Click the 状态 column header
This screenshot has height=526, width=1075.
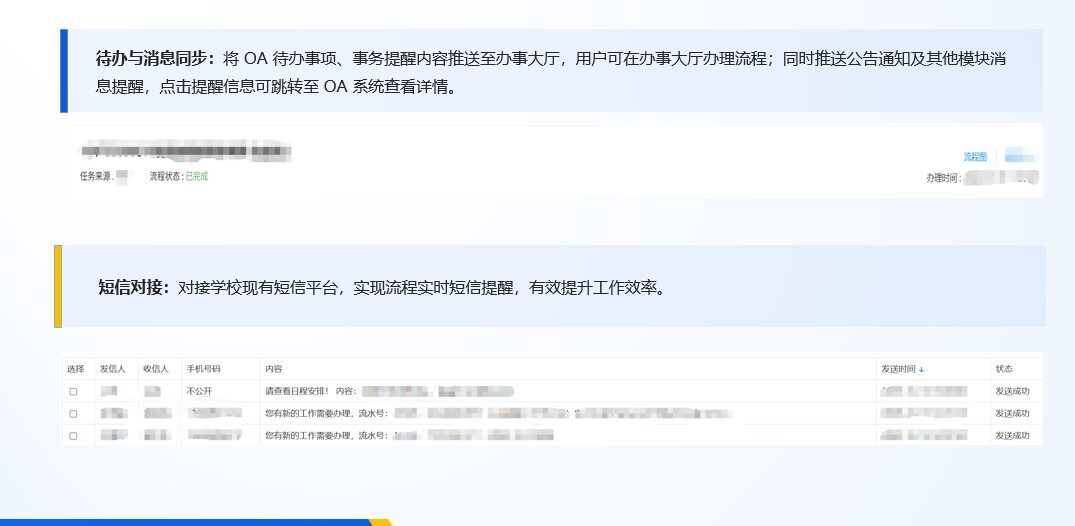tap(1004, 369)
